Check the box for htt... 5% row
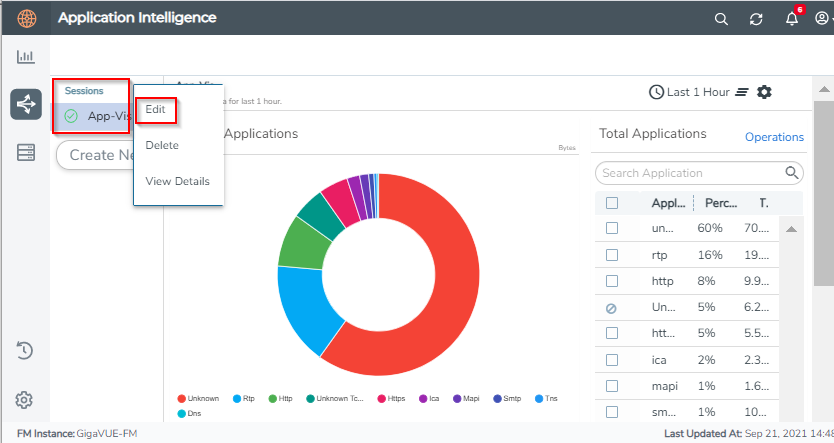This screenshot has width=834, height=443. pos(612,333)
